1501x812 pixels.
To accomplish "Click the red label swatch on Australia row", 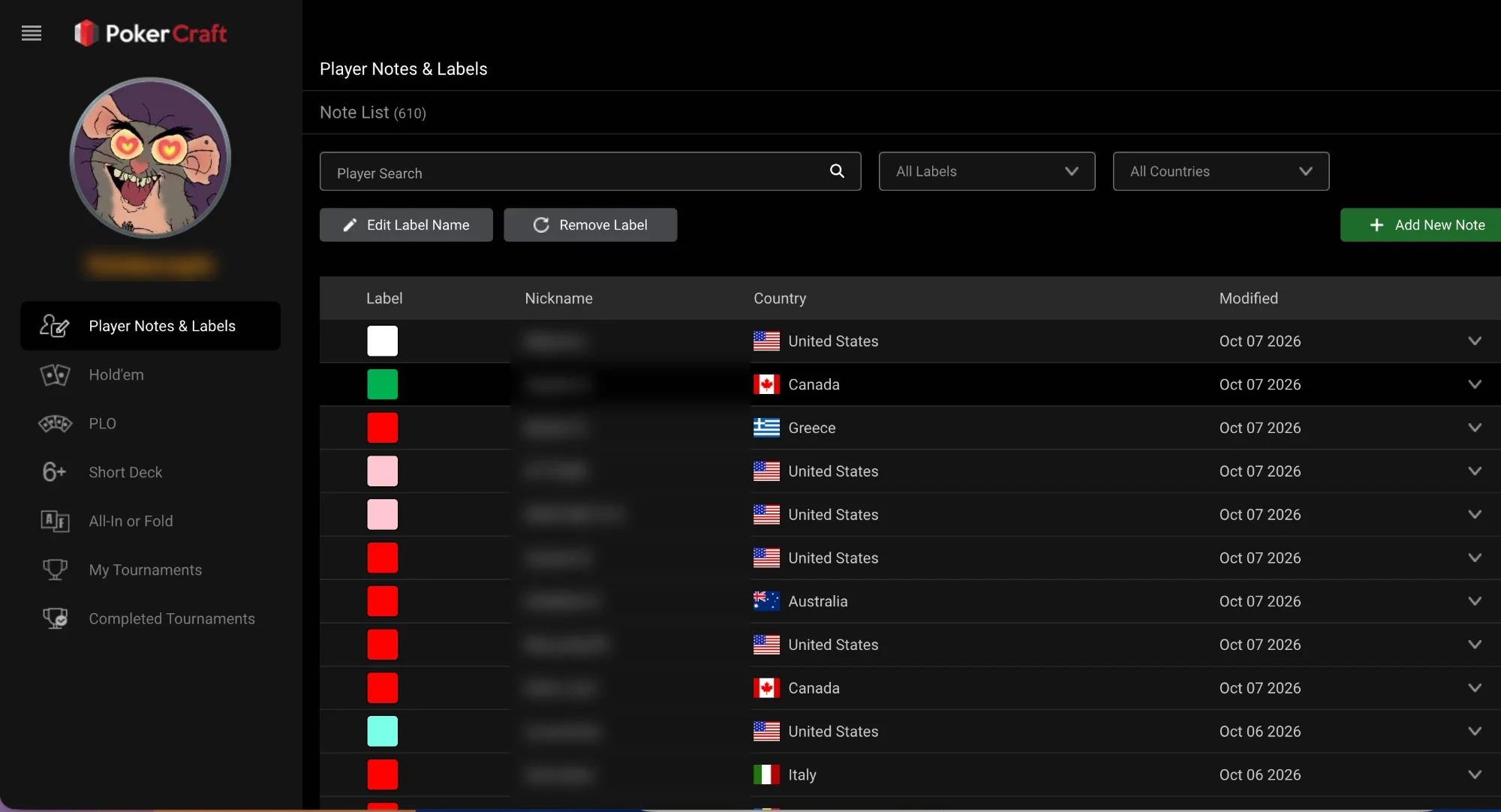I will (x=382, y=601).
